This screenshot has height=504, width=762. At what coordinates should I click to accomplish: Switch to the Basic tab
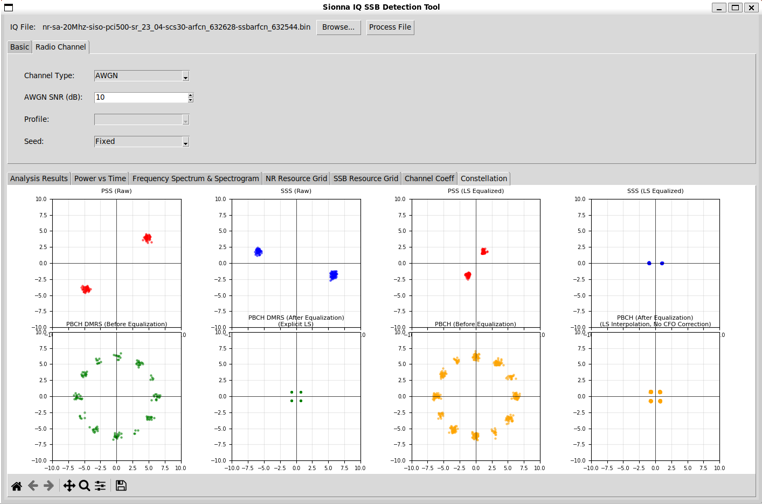[20, 47]
